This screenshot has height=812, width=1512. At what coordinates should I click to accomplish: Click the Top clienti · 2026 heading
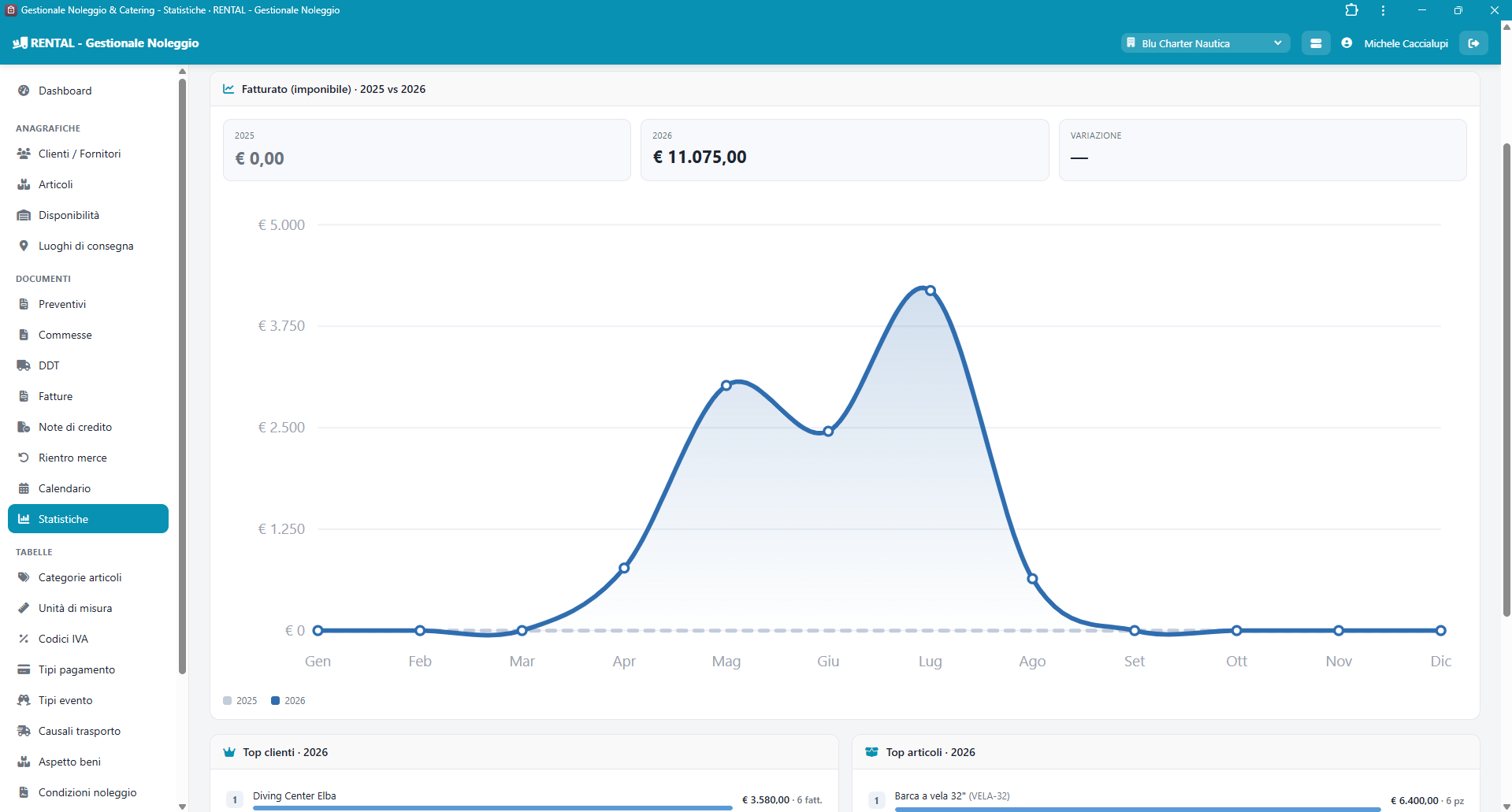click(x=285, y=752)
